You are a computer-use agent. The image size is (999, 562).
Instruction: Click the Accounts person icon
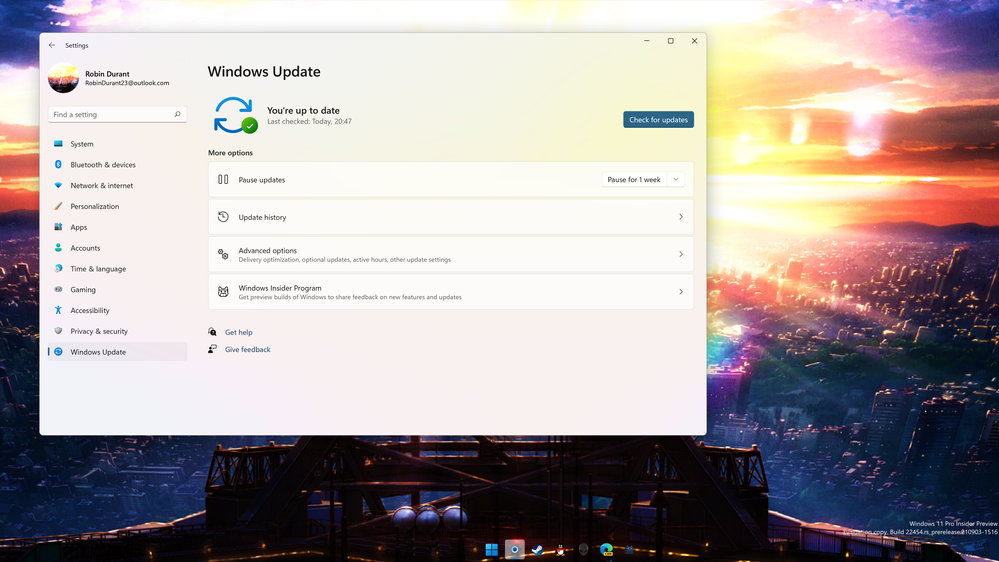pyautogui.click(x=58, y=247)
